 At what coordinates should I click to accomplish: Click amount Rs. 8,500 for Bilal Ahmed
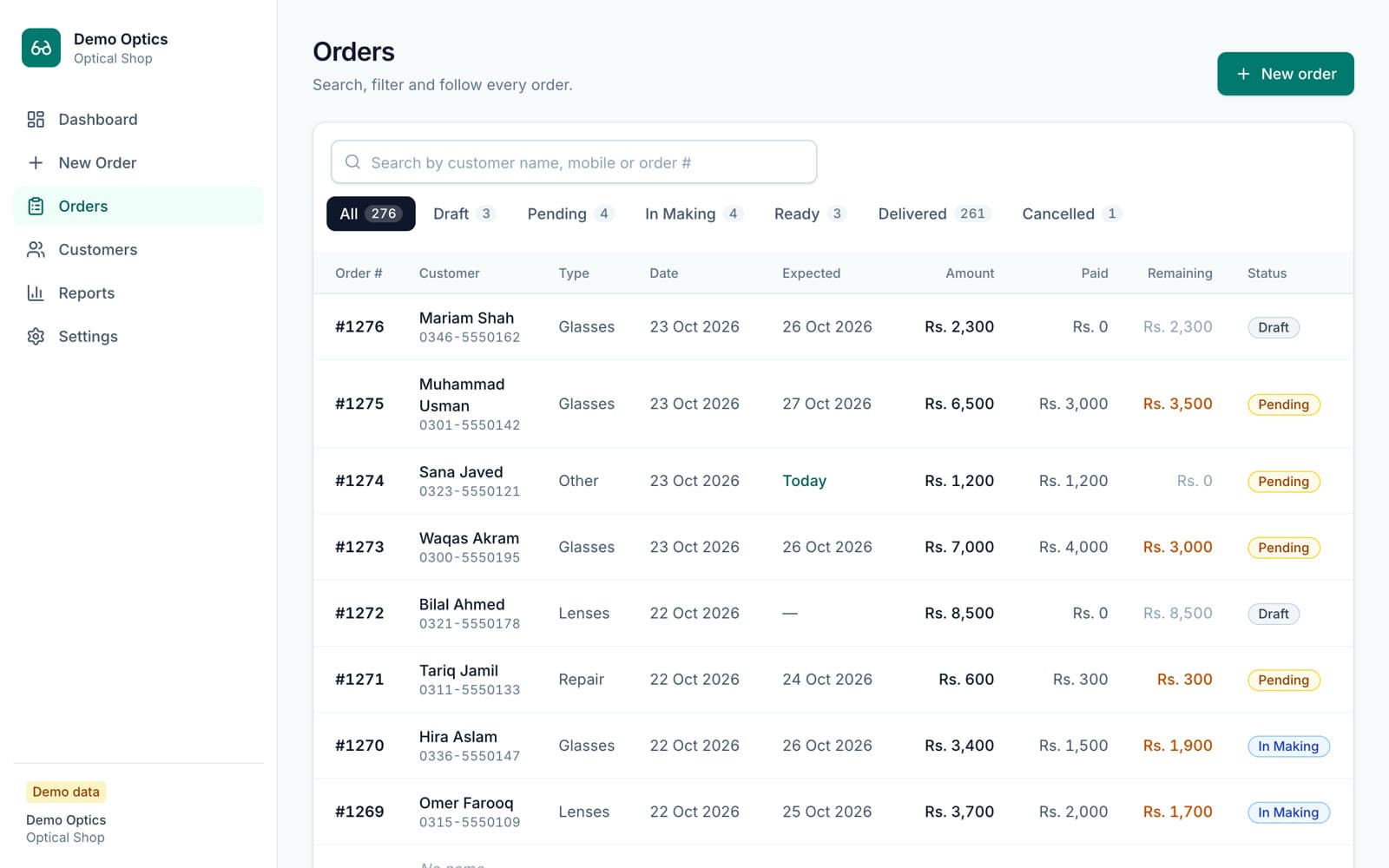(959, 613)
